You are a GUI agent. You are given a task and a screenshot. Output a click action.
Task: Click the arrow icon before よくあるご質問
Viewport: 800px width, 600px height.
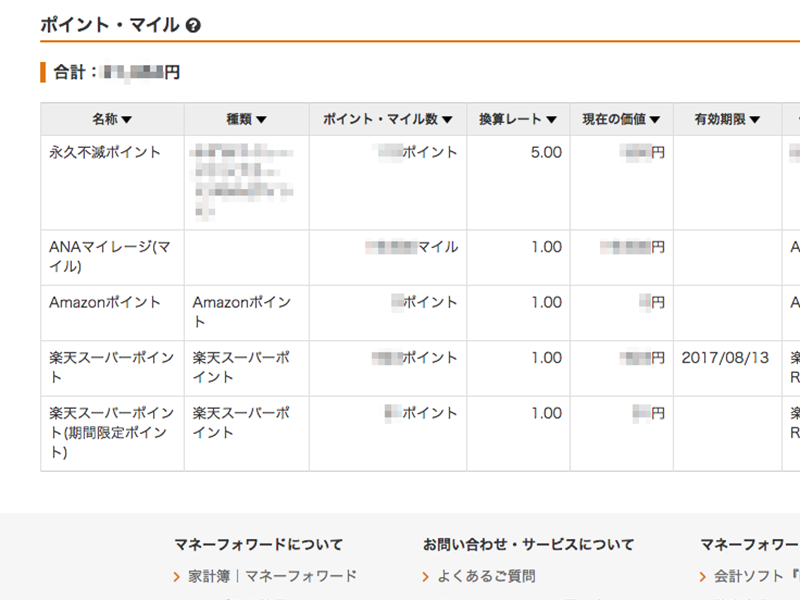[426, 577]
